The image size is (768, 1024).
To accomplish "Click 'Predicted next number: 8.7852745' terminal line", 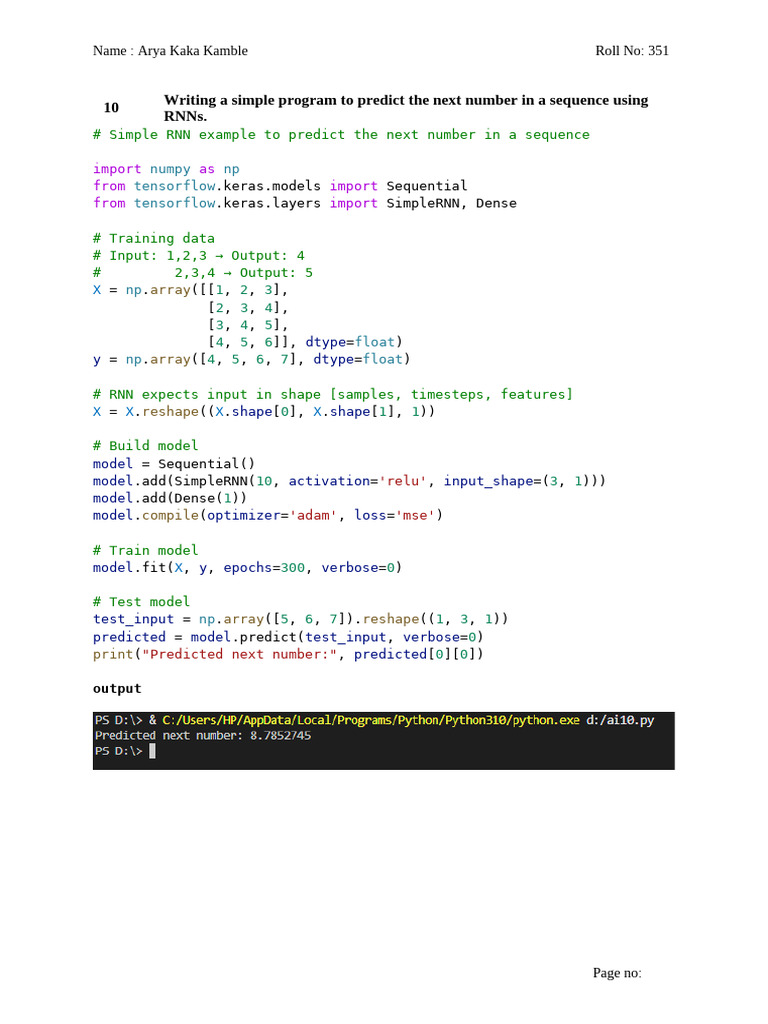I will pos(202,736).
